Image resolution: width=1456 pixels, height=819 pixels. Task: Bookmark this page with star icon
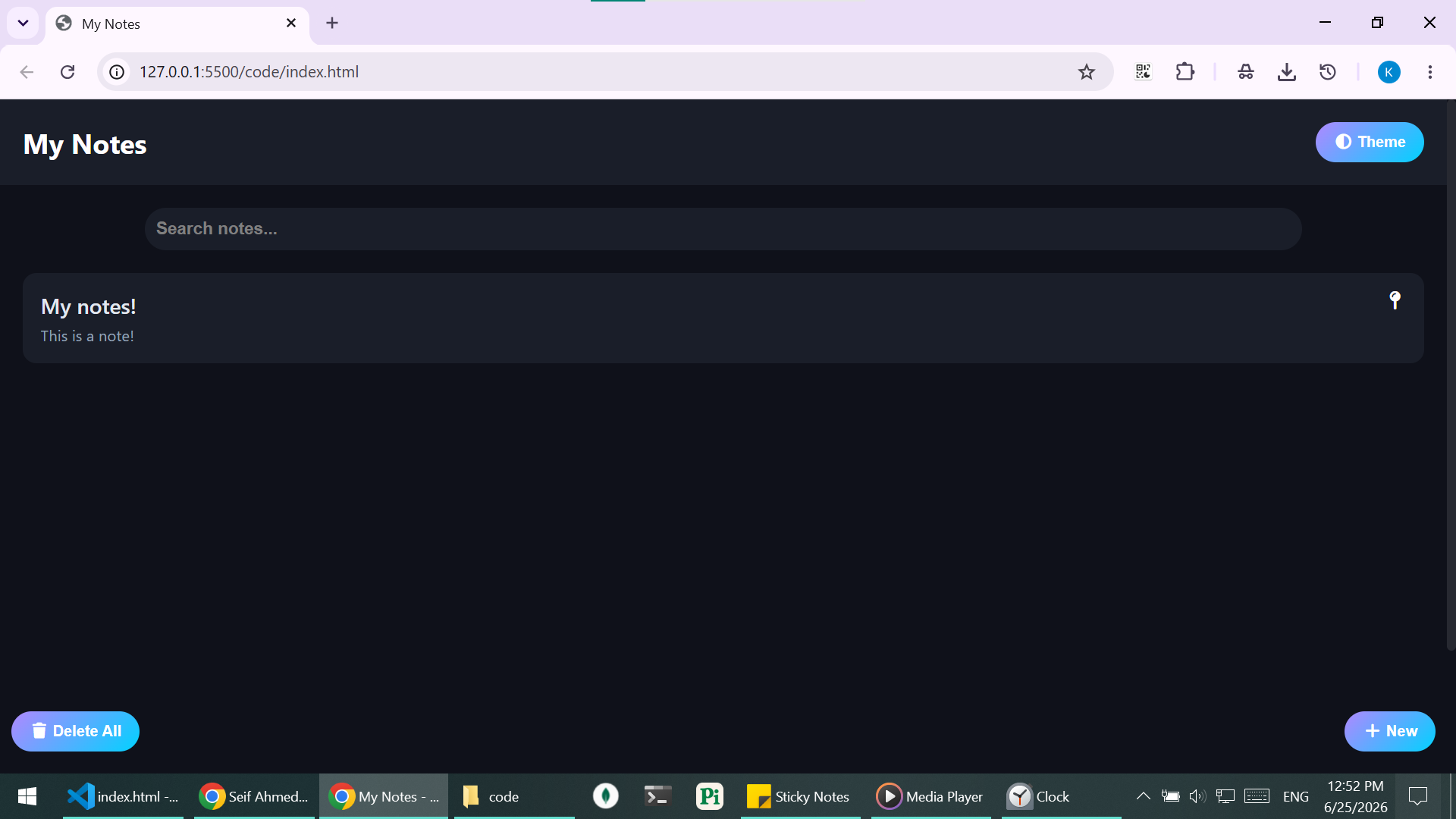[1087, 72]
